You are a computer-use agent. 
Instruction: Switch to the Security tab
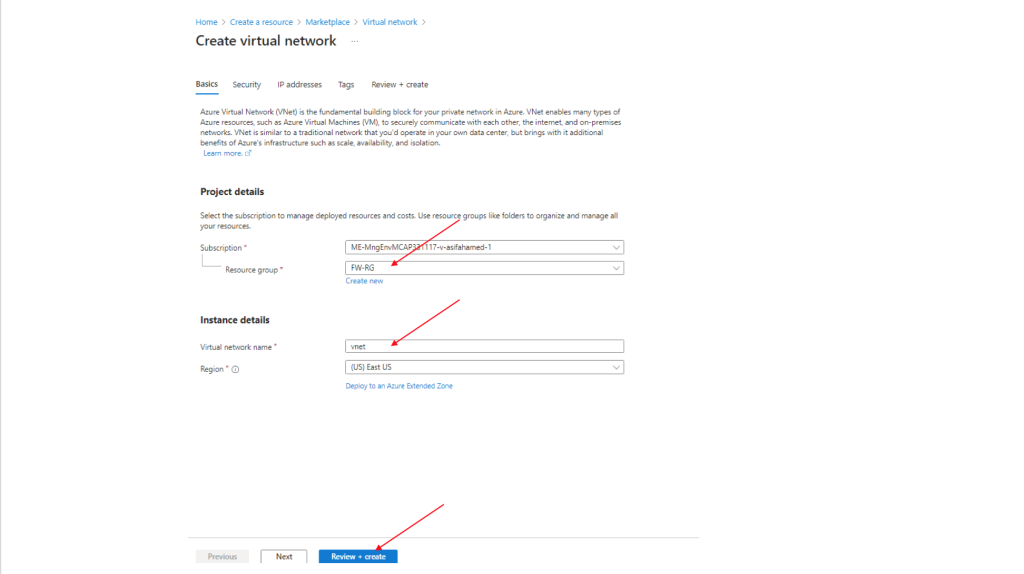pos(247,85)
